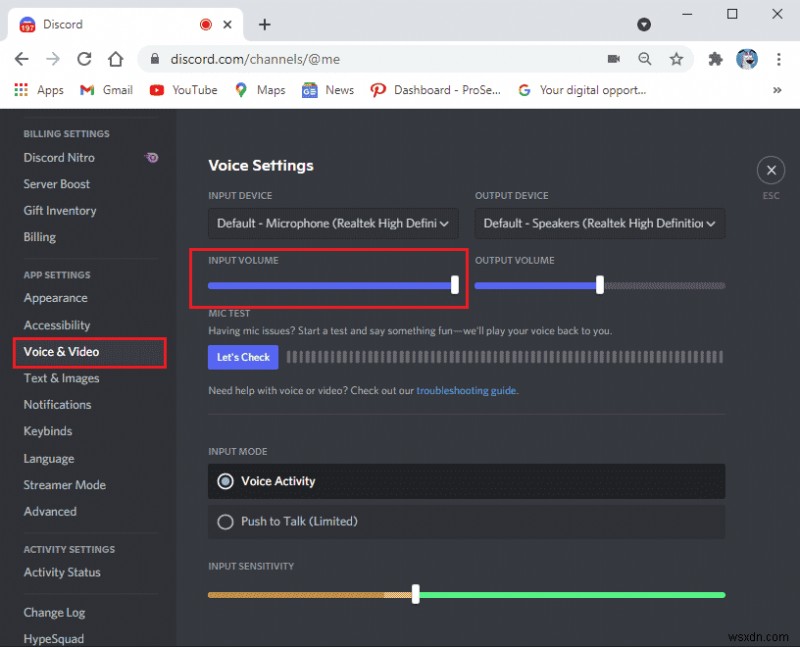The height and width of the screenshot is (647, 800).
Task: Adjust the Input Sensitivity slider handle
Action: [x=415, y=594]
